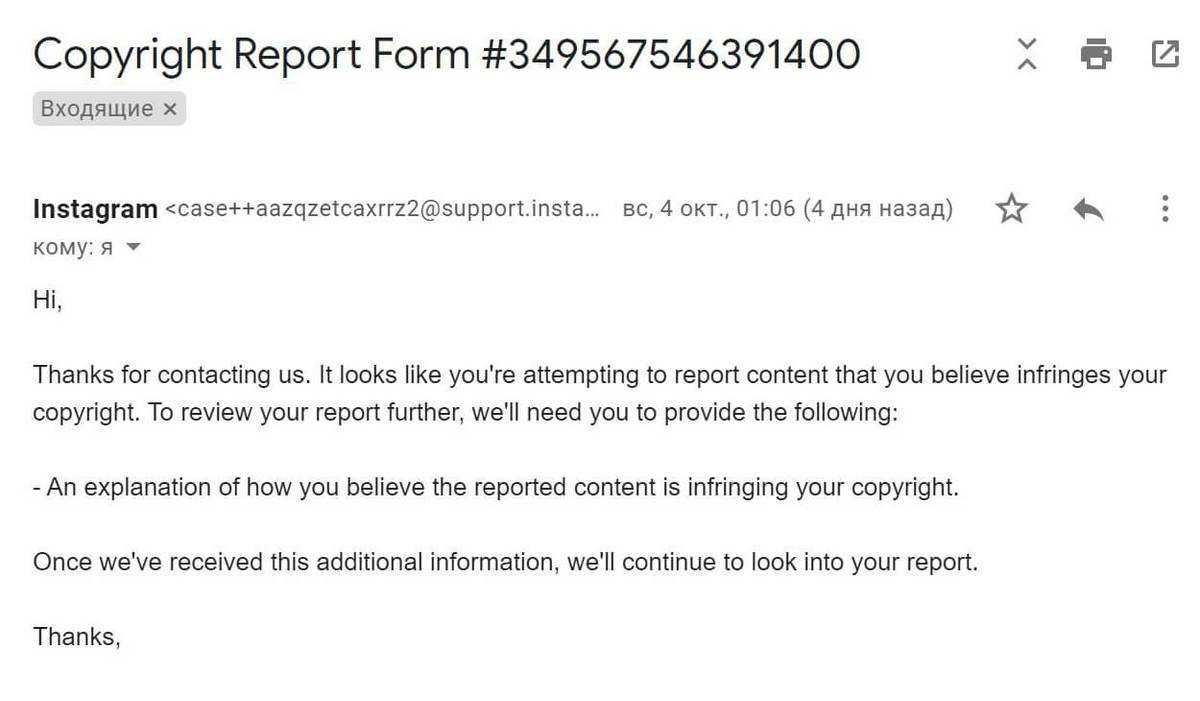Open the email in a new window

point(1165,53)
